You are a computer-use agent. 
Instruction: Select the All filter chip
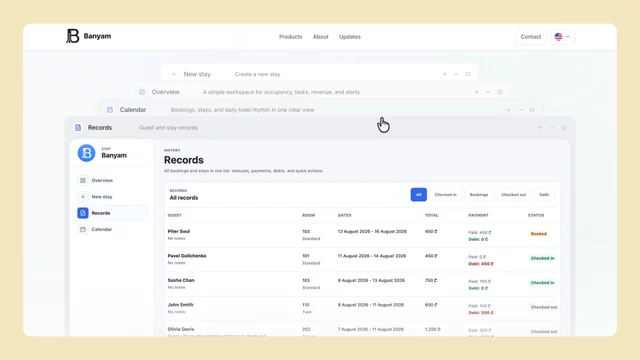coord(418,194)
